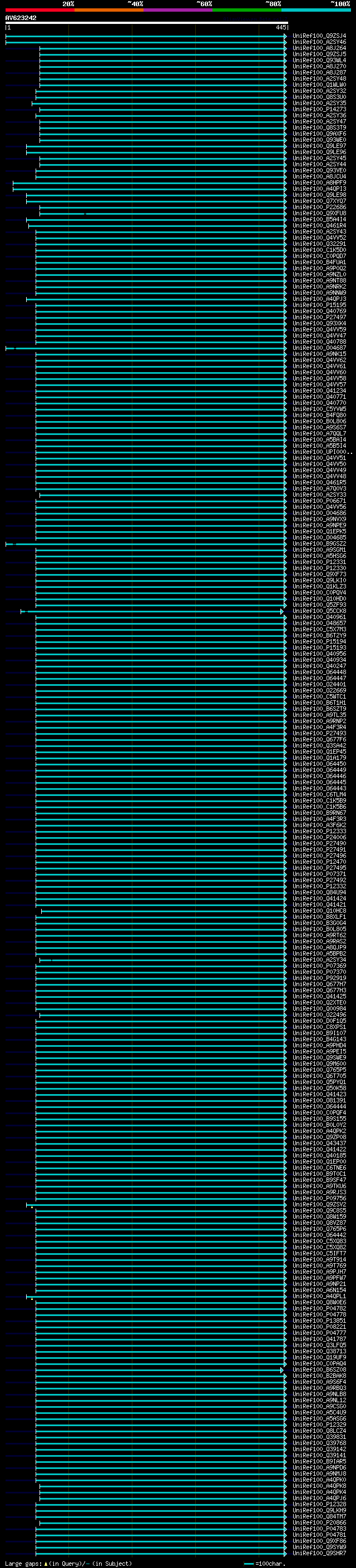Select hit label UniRef100_P20866
Image resolution: width=356 pixels, height=1568 pixels.
319,1523
